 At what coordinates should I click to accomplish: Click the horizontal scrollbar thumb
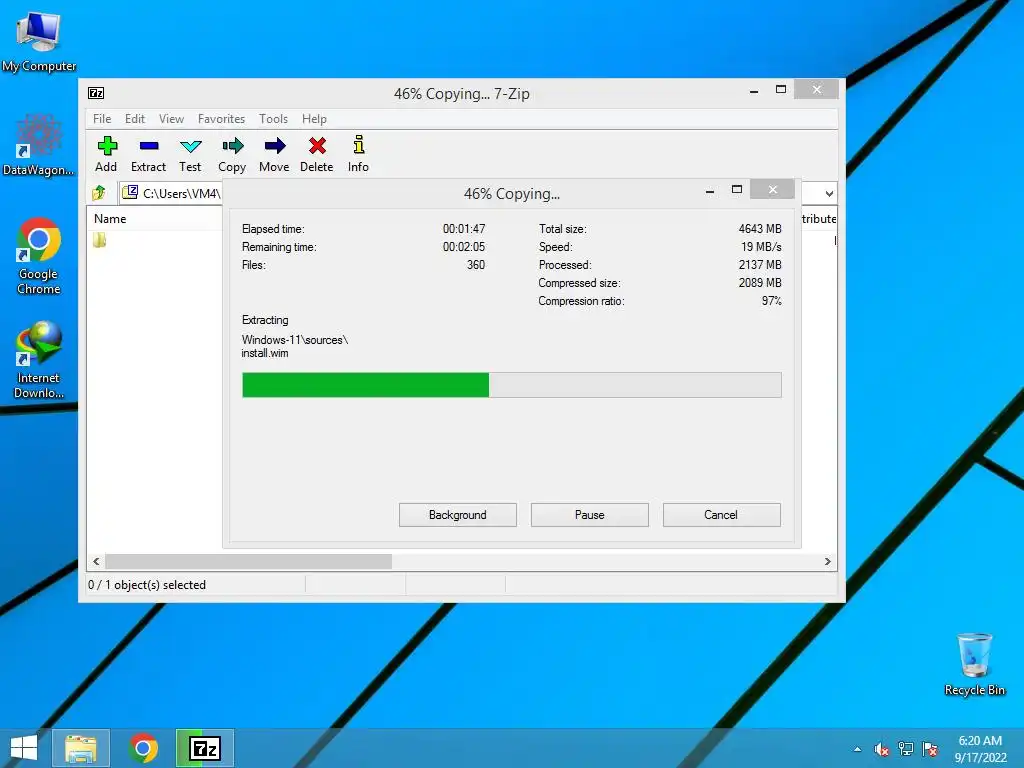(248, 562)
